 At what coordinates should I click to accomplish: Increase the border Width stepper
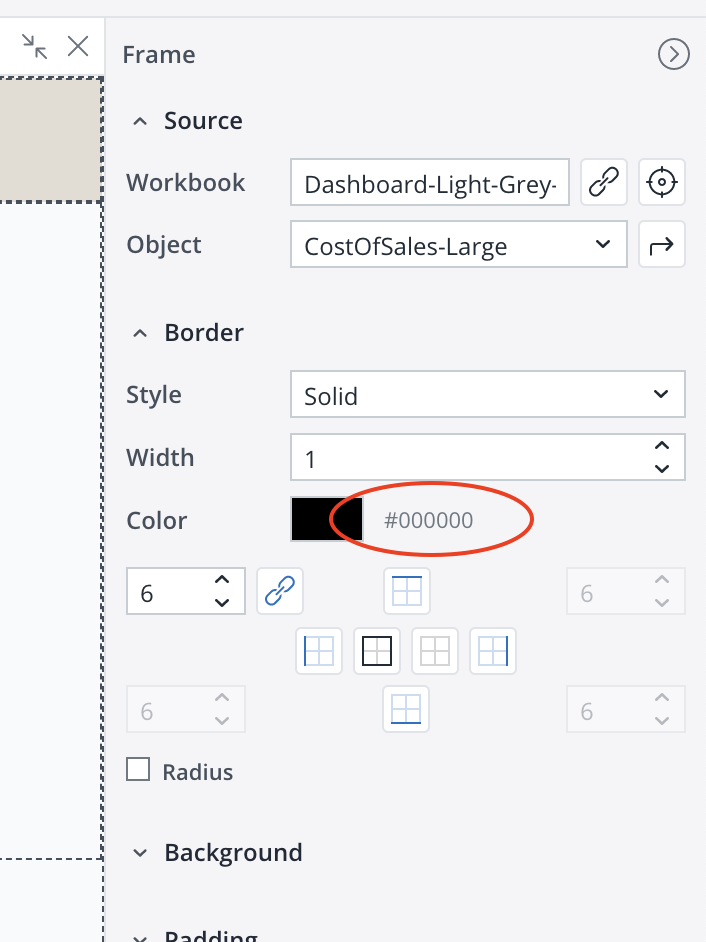point(661,447)
